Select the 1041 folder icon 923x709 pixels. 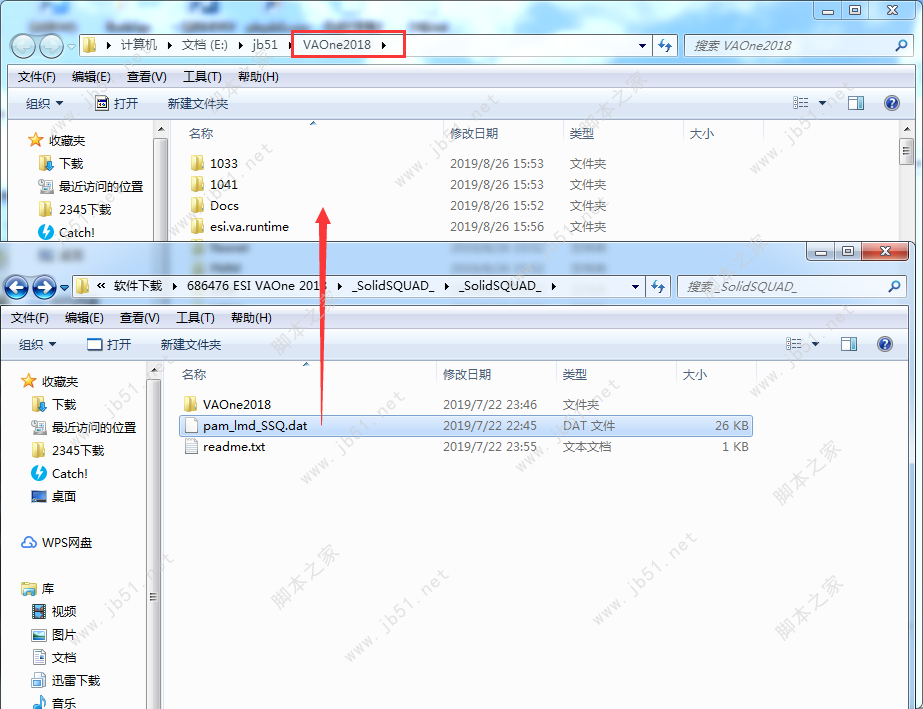(x=197, y=184)
